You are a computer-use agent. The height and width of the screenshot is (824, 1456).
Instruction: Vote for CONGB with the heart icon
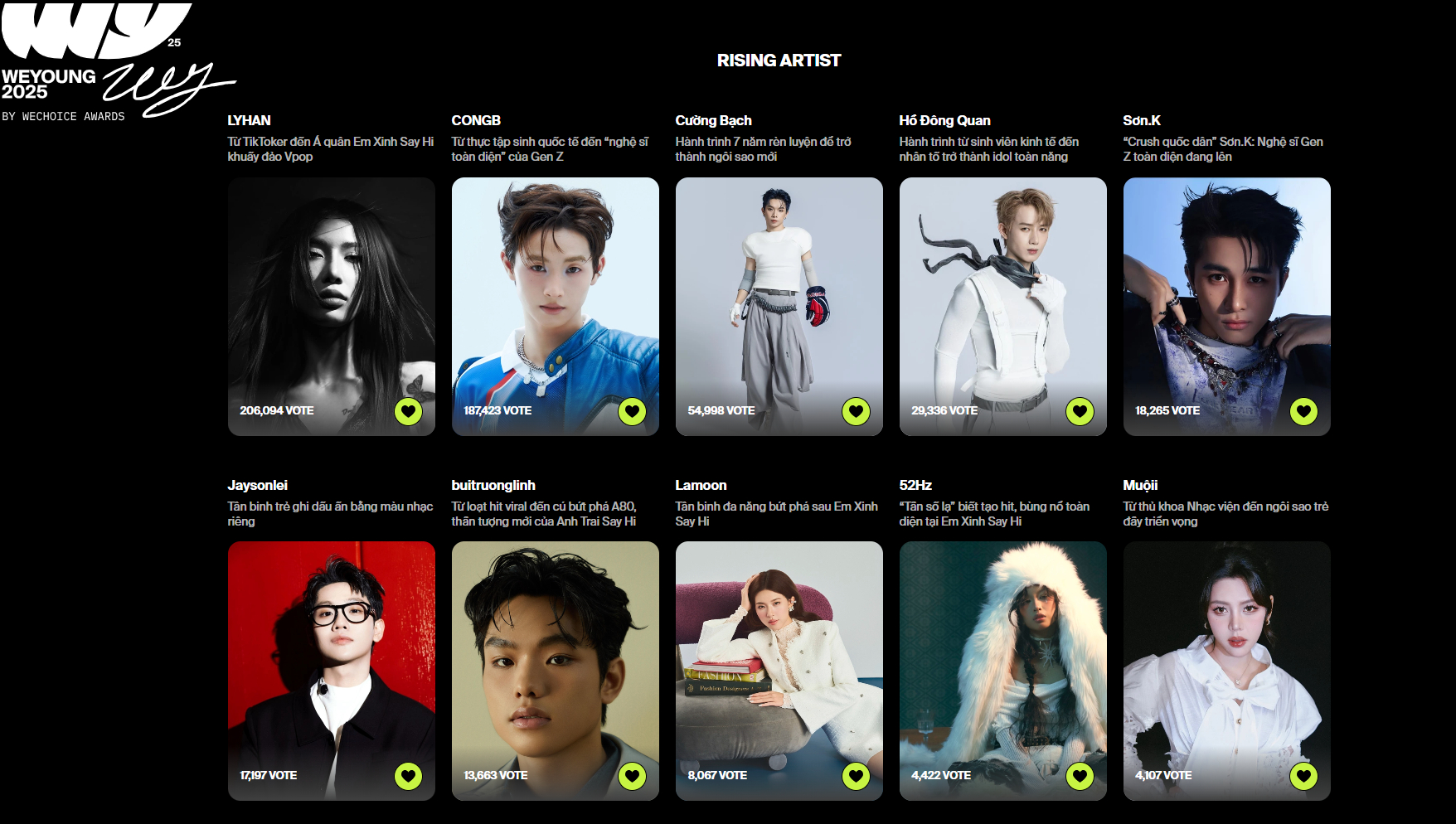632,411
